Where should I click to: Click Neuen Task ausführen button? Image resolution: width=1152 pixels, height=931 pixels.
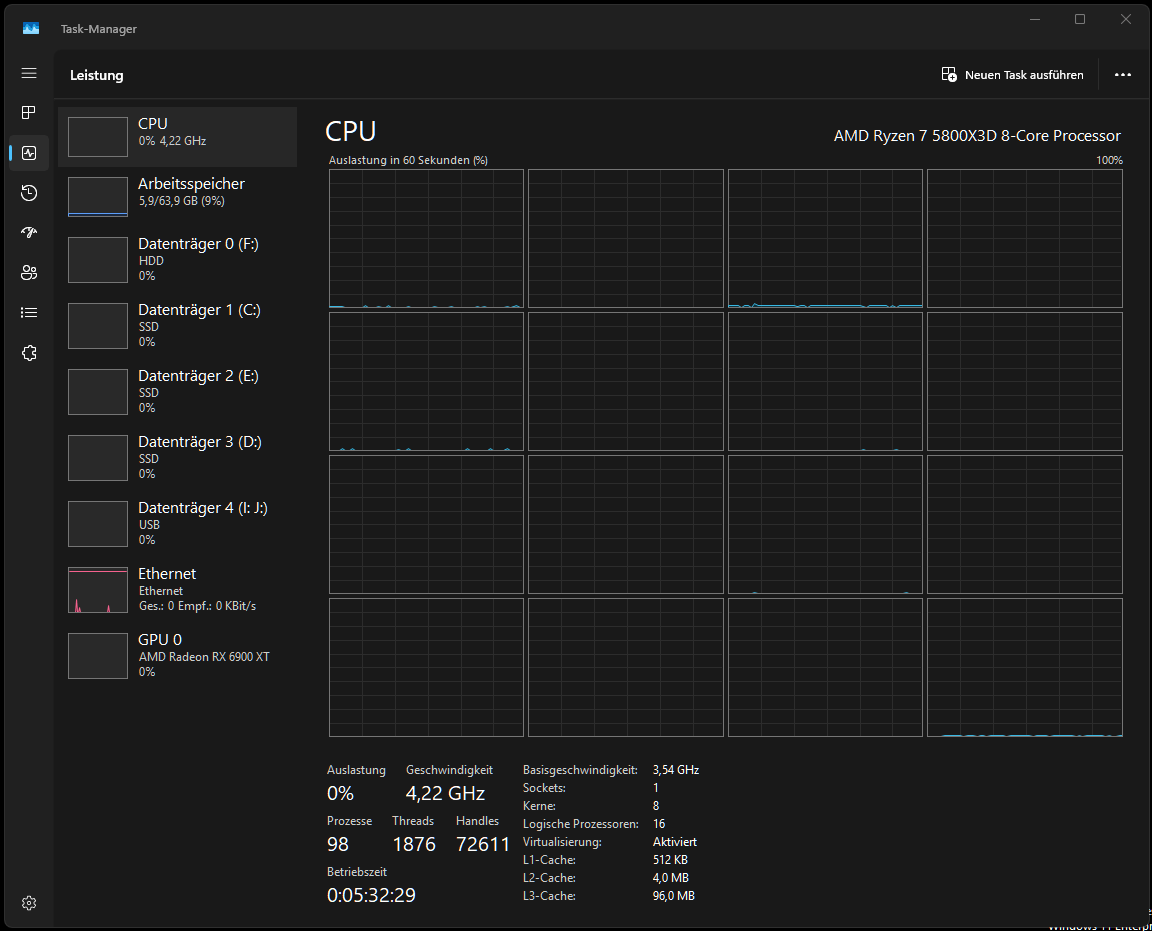click(1012, 75)
